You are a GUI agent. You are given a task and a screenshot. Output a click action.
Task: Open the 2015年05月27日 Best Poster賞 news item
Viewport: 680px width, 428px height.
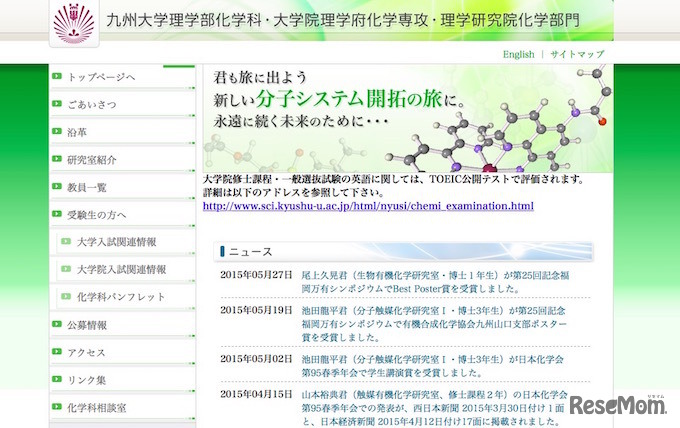(435, 282)
